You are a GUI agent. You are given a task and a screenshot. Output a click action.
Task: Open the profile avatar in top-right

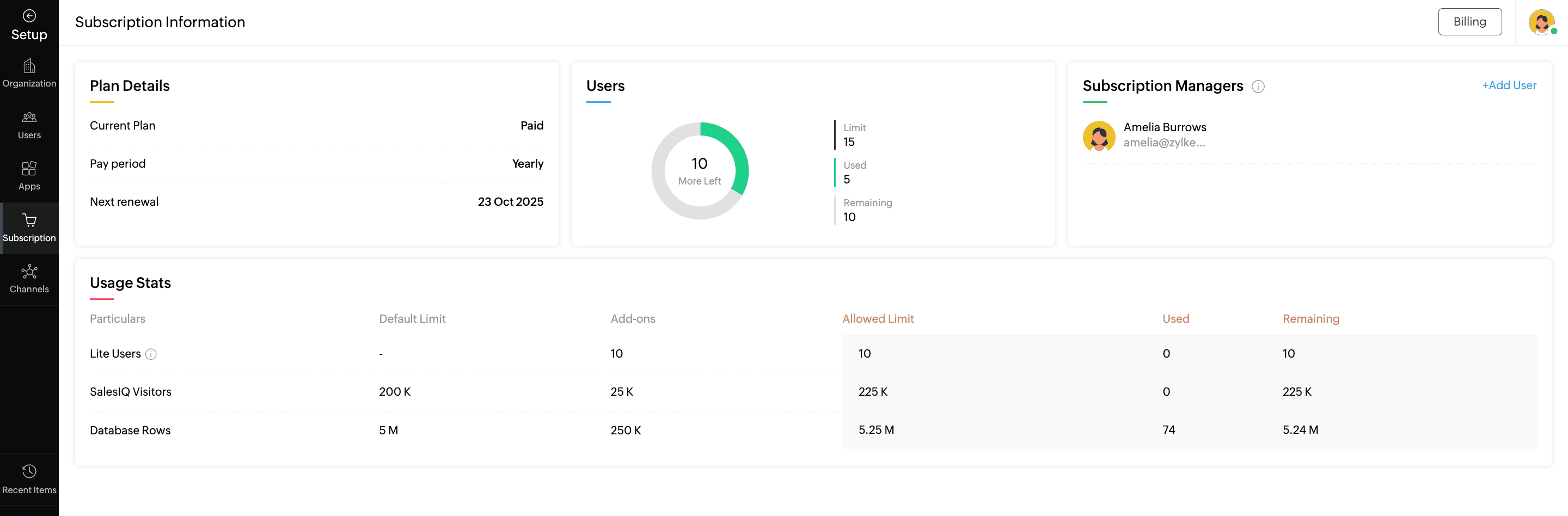[x=1541, y=22]
